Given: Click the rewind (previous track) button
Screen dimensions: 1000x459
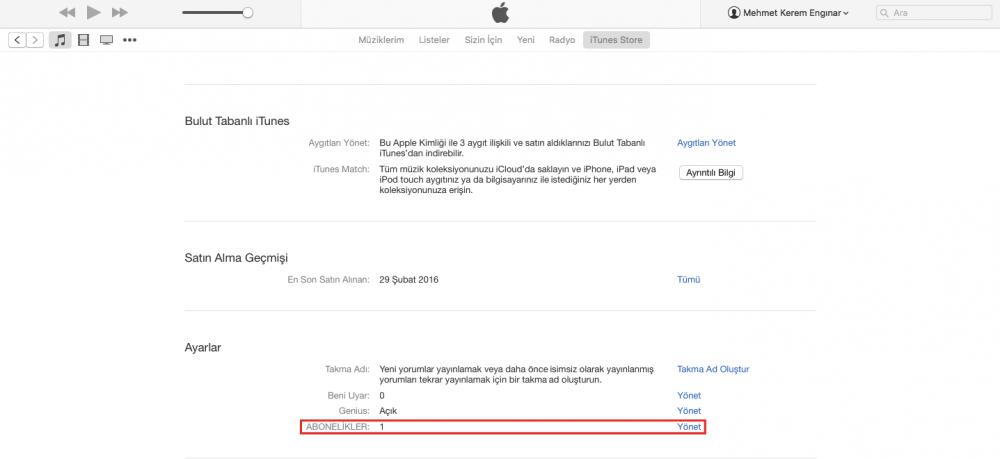Looking at the screenshot, I should tap(67, 13).
